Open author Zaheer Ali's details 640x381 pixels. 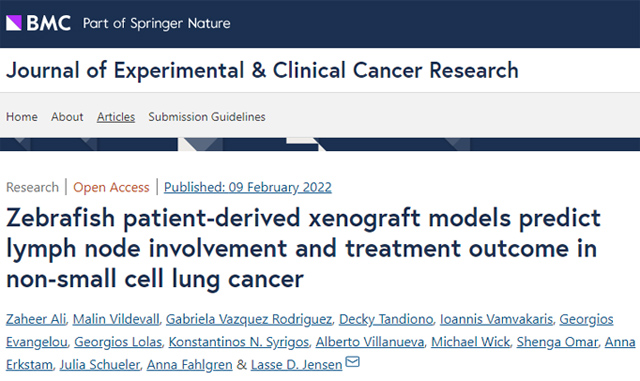(36, 319)
